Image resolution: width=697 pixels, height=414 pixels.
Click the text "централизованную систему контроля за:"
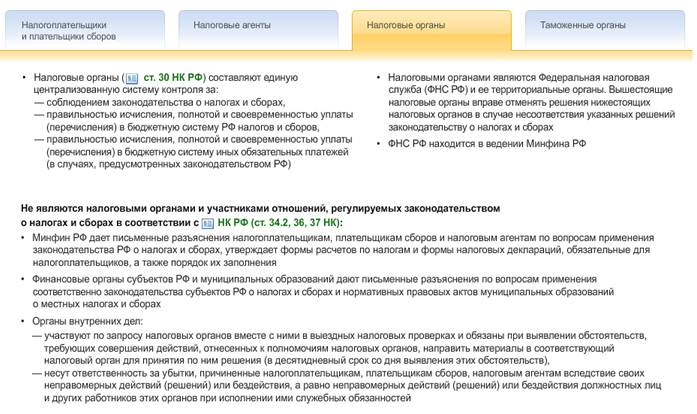(x=126, y=90)
